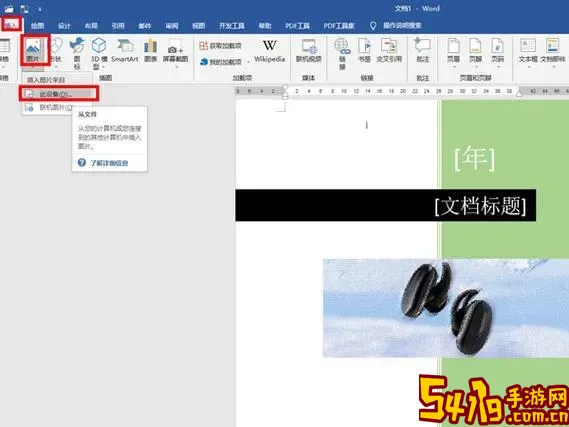Click the Table (表格) icon at ribbon edge
The image size is (569, 427).
[4, 46]
